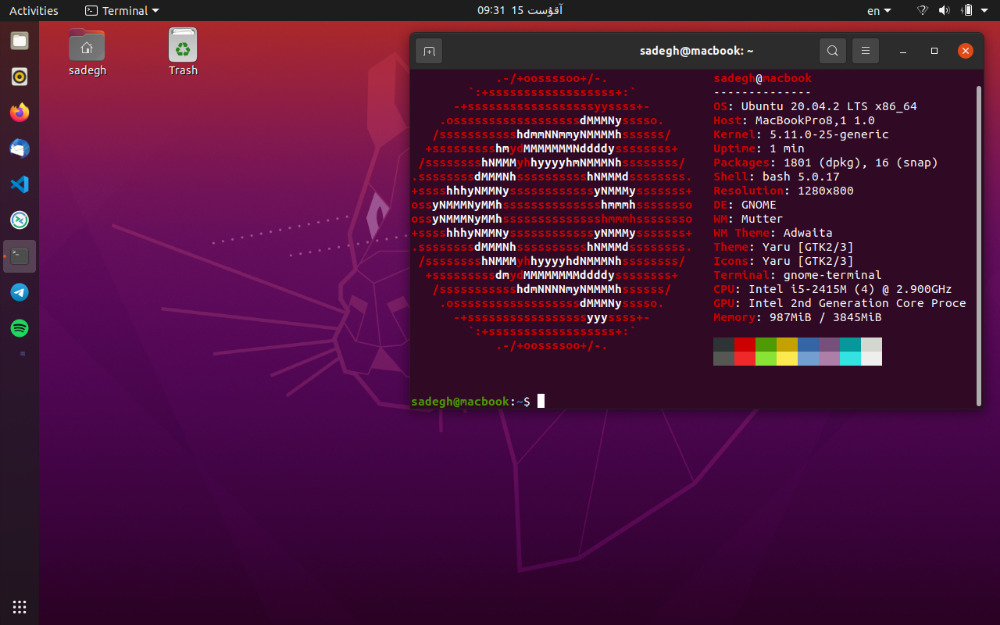
Task: Open the Files app in the dock
Action: tap(19, 41)
